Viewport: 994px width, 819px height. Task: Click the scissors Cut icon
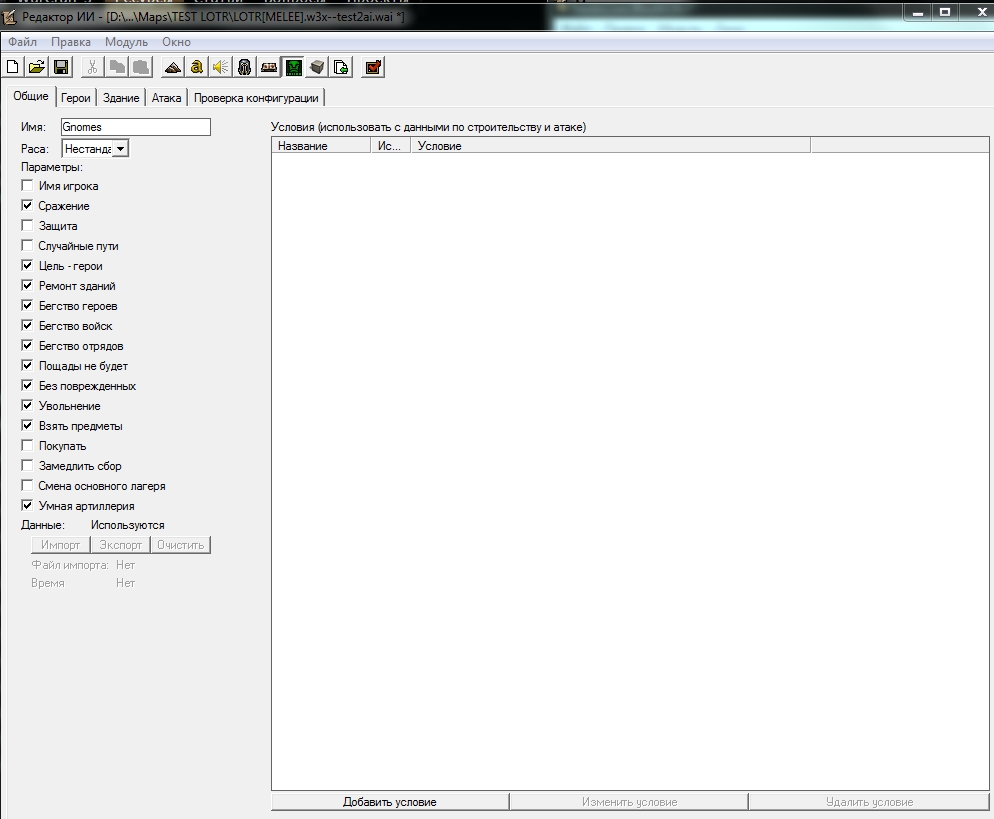point(93,67)
